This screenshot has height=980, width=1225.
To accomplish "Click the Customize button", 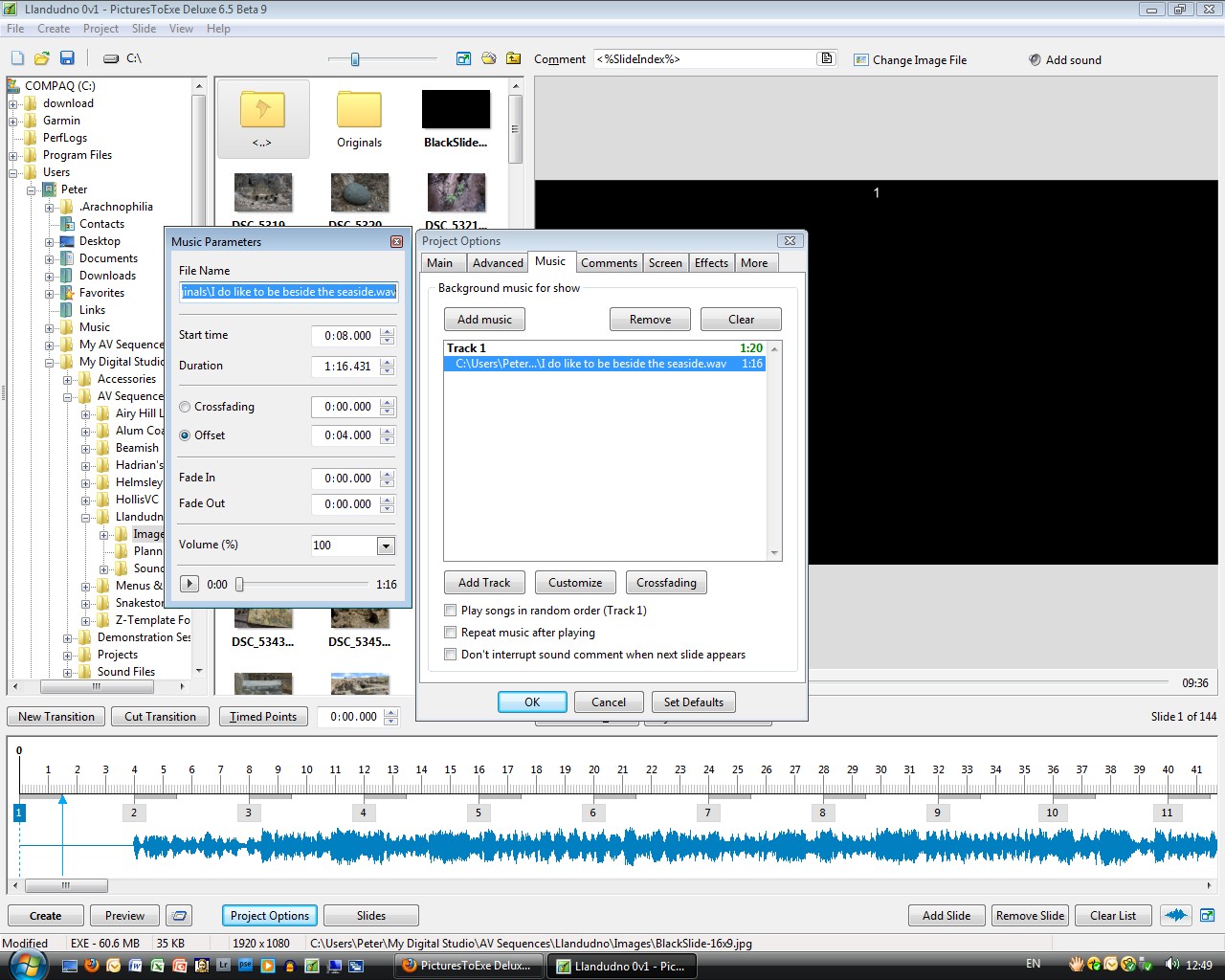I will pos(575,583).
